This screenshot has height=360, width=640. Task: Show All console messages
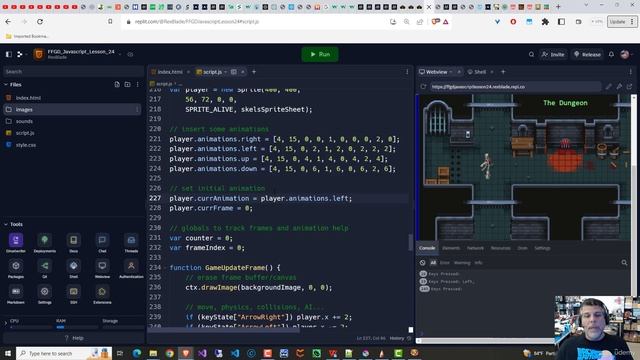pyautogui.click(x=433, y=263)
